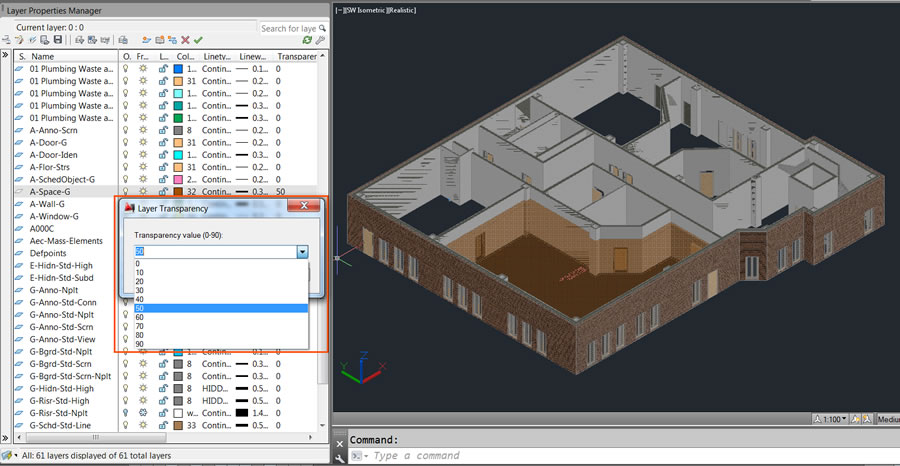Screen dimensions: 900x466
Task: Select transparency value 80 from list
Action: point(222,335)
